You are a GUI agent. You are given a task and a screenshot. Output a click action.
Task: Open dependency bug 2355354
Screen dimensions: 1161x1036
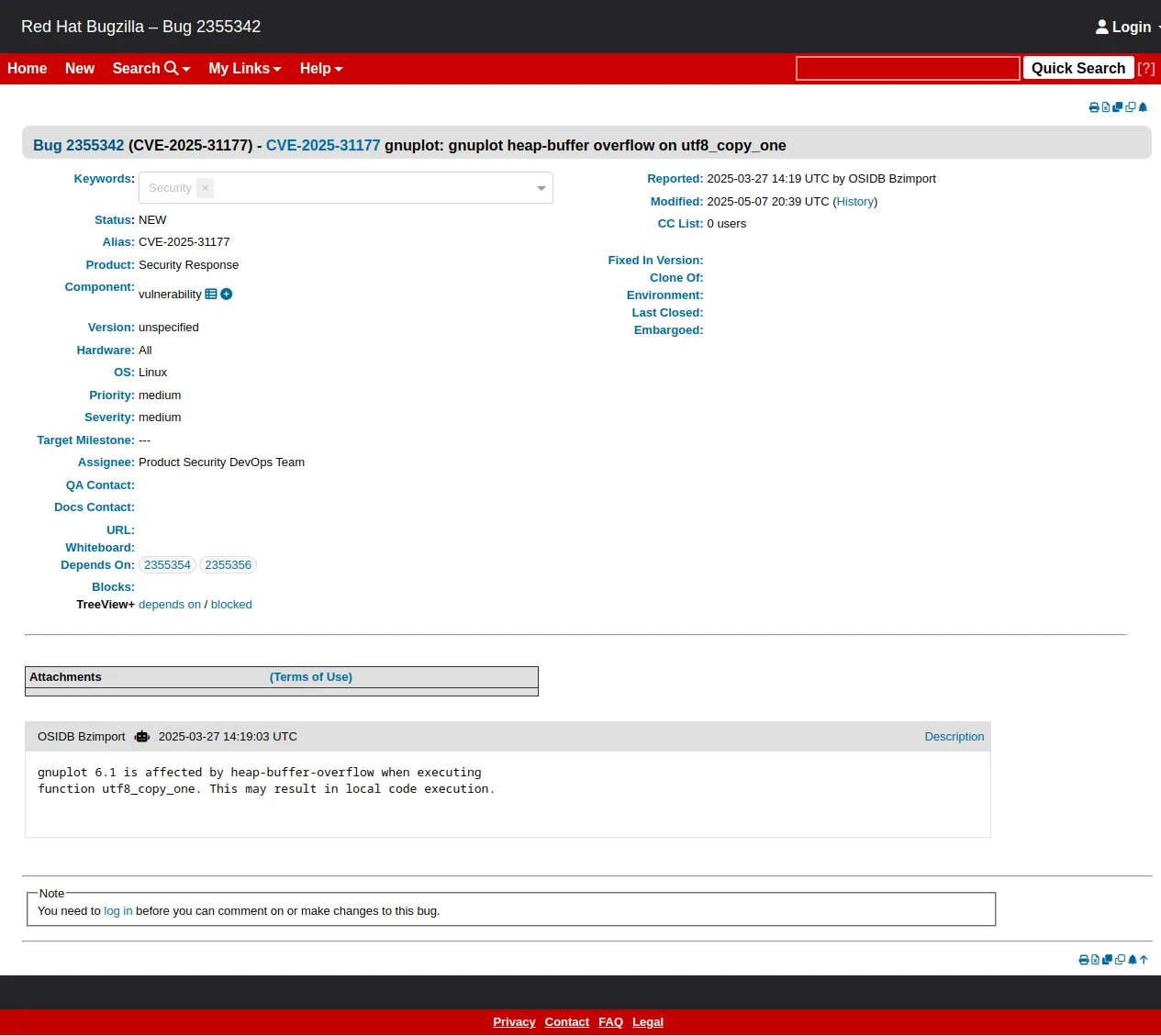click(x=167, y=564)
